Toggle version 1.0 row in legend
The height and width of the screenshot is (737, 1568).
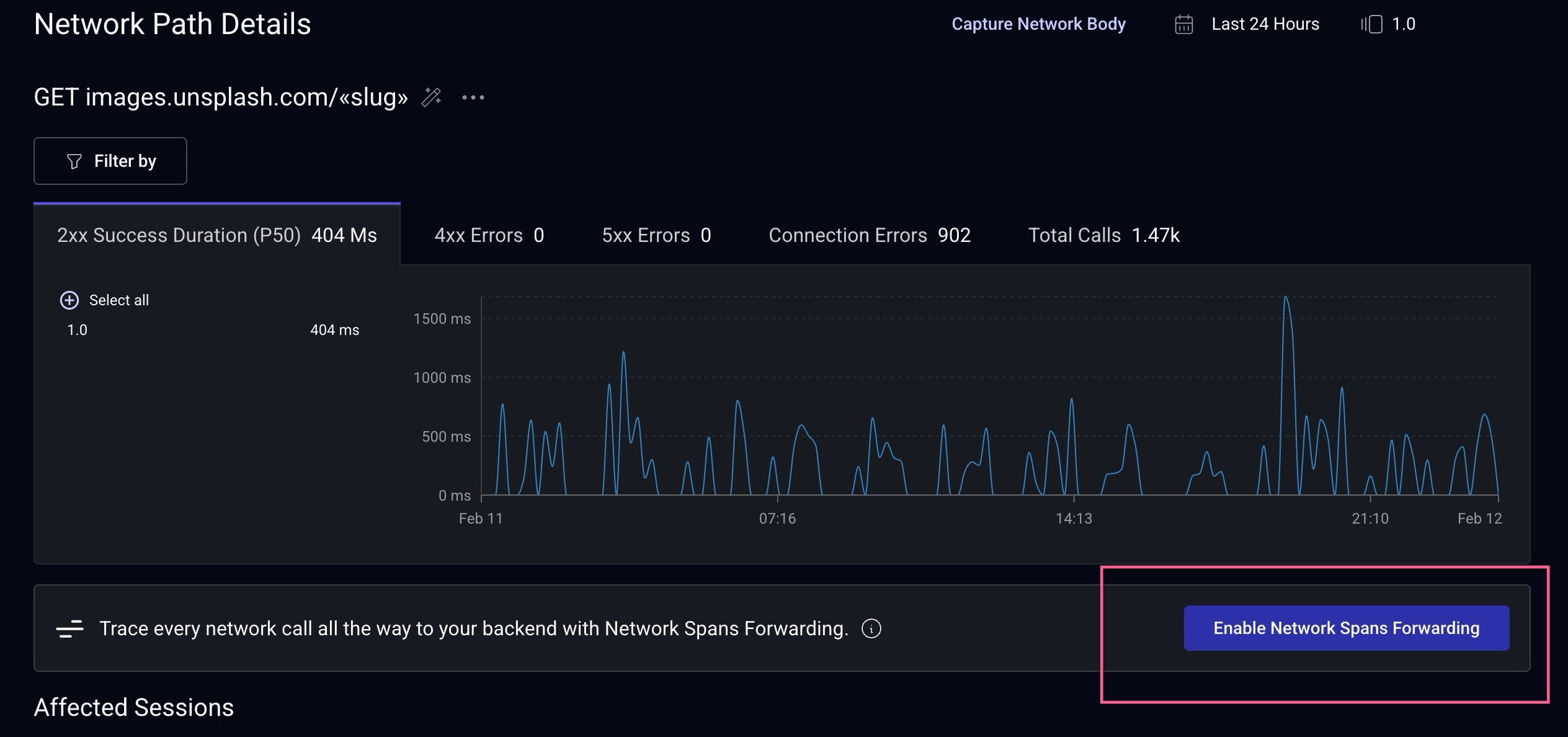[x=78, y=330]
